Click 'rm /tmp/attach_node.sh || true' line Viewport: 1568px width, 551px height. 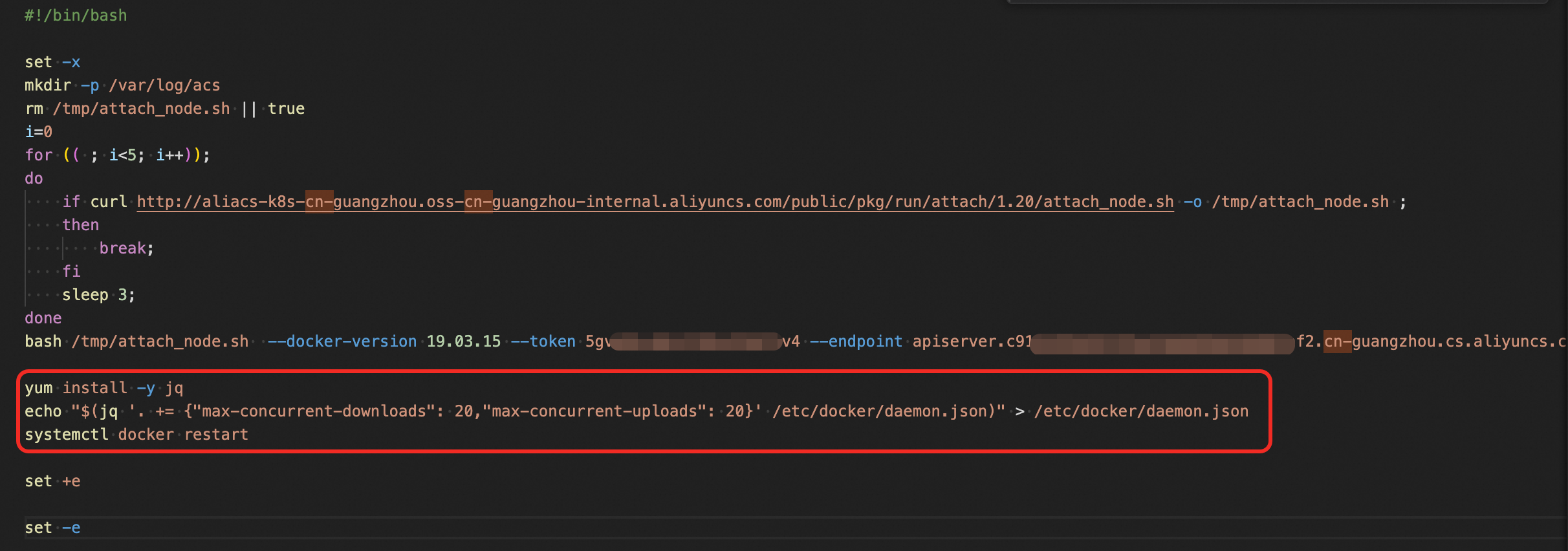(x=164, y=109)
